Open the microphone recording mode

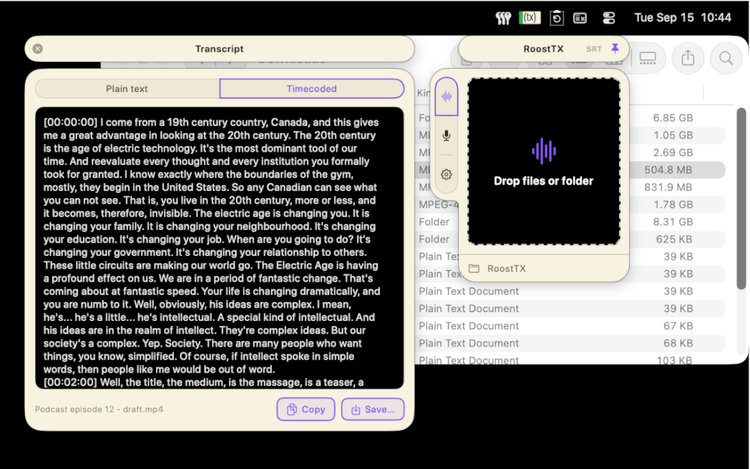pyautogui.click(x=446, y=135)
